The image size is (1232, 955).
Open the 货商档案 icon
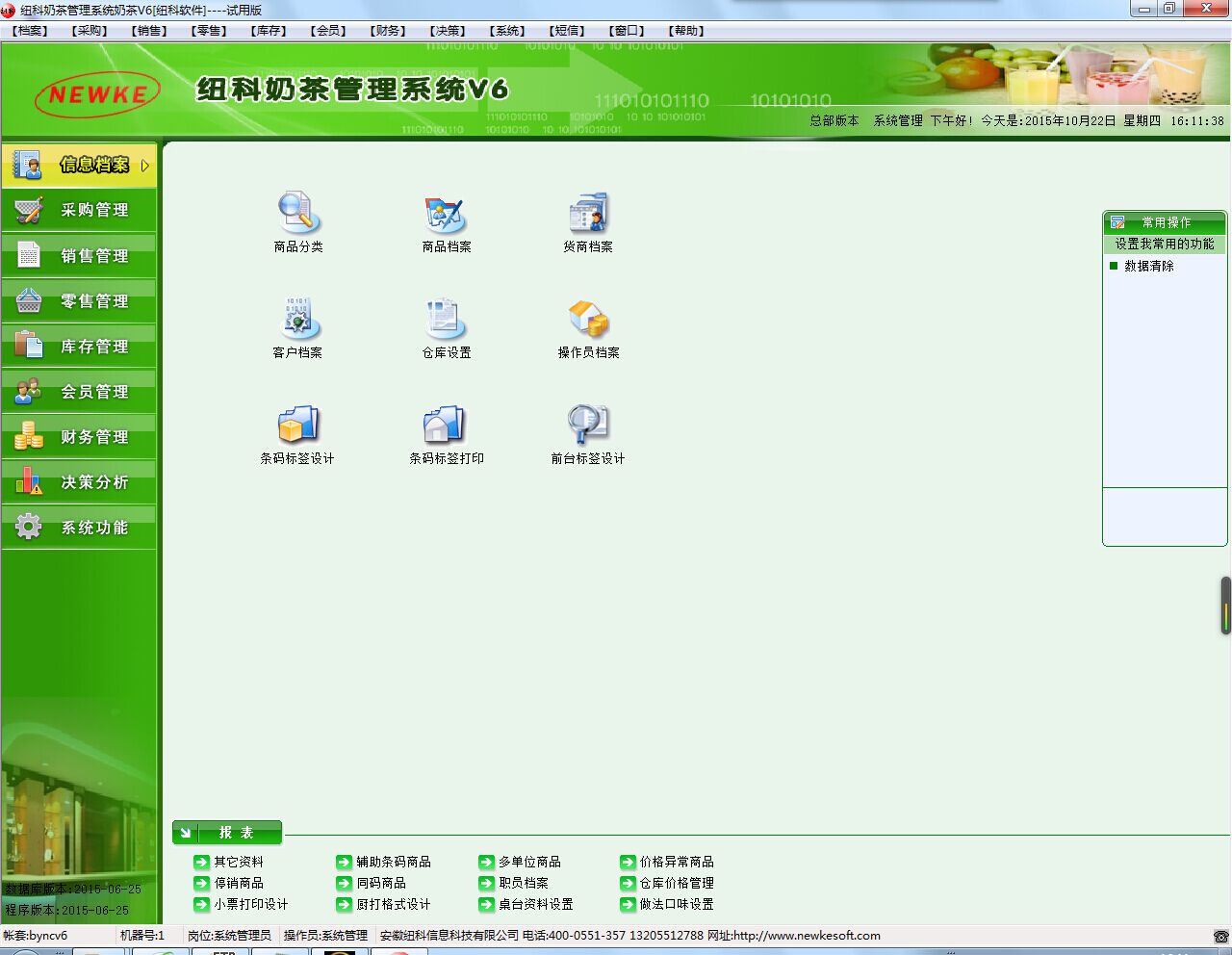tap(588, 214)
